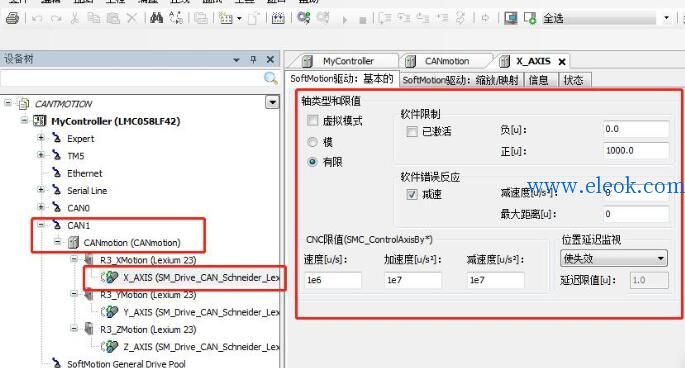685x368 pixels.
Task: Click the MyController device icon in tree
Action: coord(40,121)
